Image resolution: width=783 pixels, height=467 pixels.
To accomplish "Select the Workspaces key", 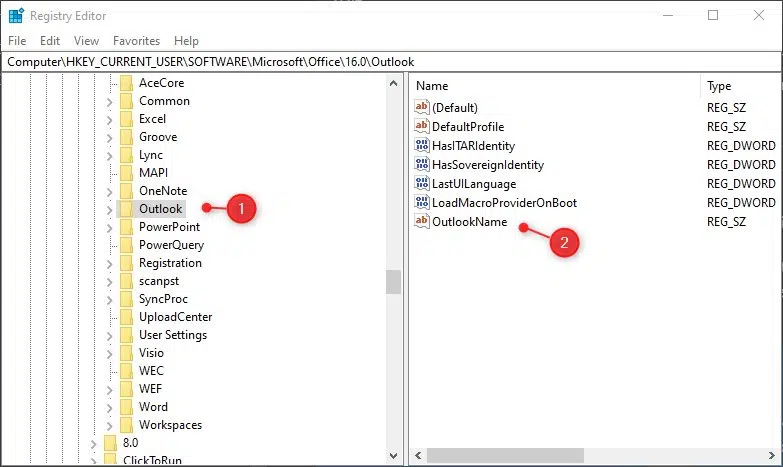I will [170, 425].
